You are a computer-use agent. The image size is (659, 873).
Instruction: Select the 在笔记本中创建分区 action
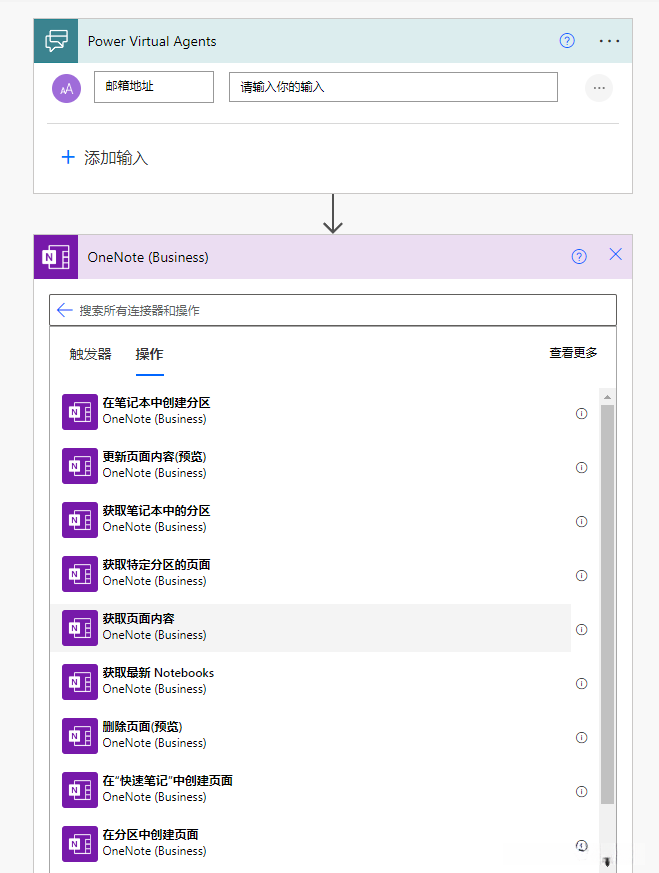click(156, 403)
